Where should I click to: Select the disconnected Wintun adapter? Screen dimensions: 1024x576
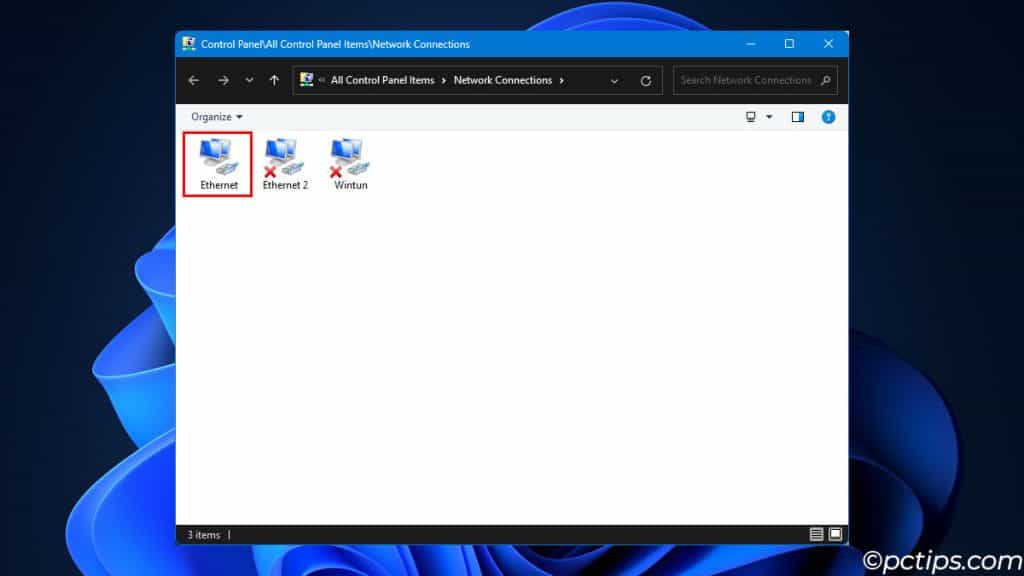[x=349, y=160]
